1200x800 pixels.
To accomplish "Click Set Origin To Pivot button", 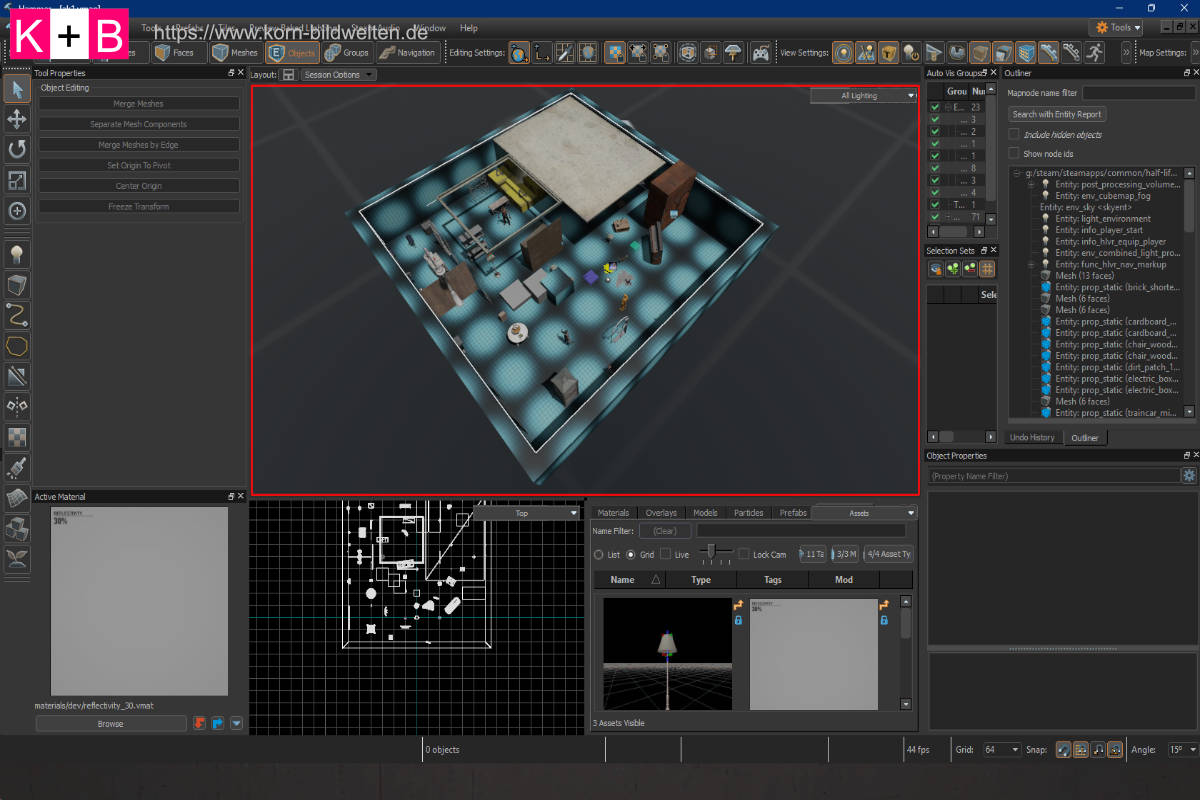I will (x=139, y=165).
